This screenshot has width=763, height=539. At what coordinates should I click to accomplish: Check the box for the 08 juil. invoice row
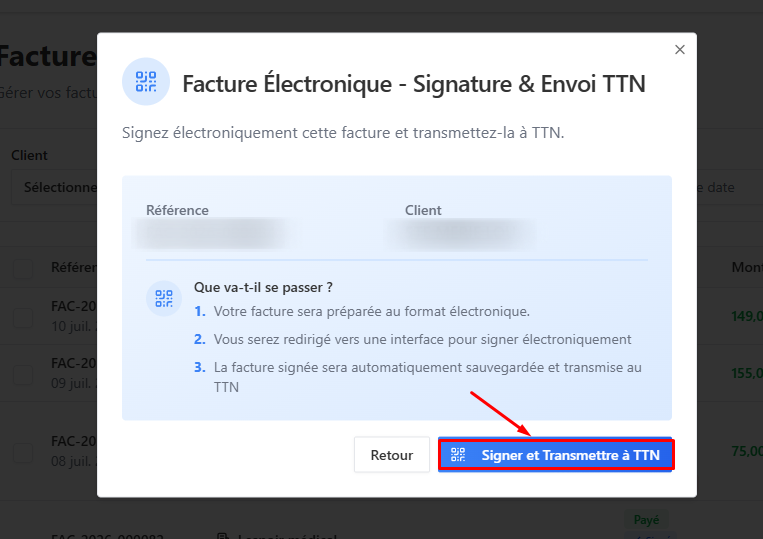23,452
